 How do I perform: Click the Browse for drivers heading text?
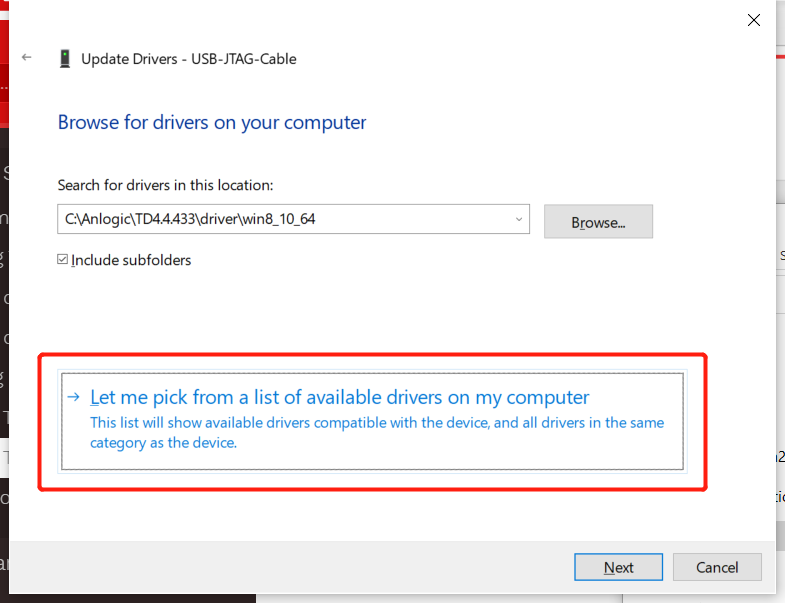pyautogui.click(x=212, y=123)
